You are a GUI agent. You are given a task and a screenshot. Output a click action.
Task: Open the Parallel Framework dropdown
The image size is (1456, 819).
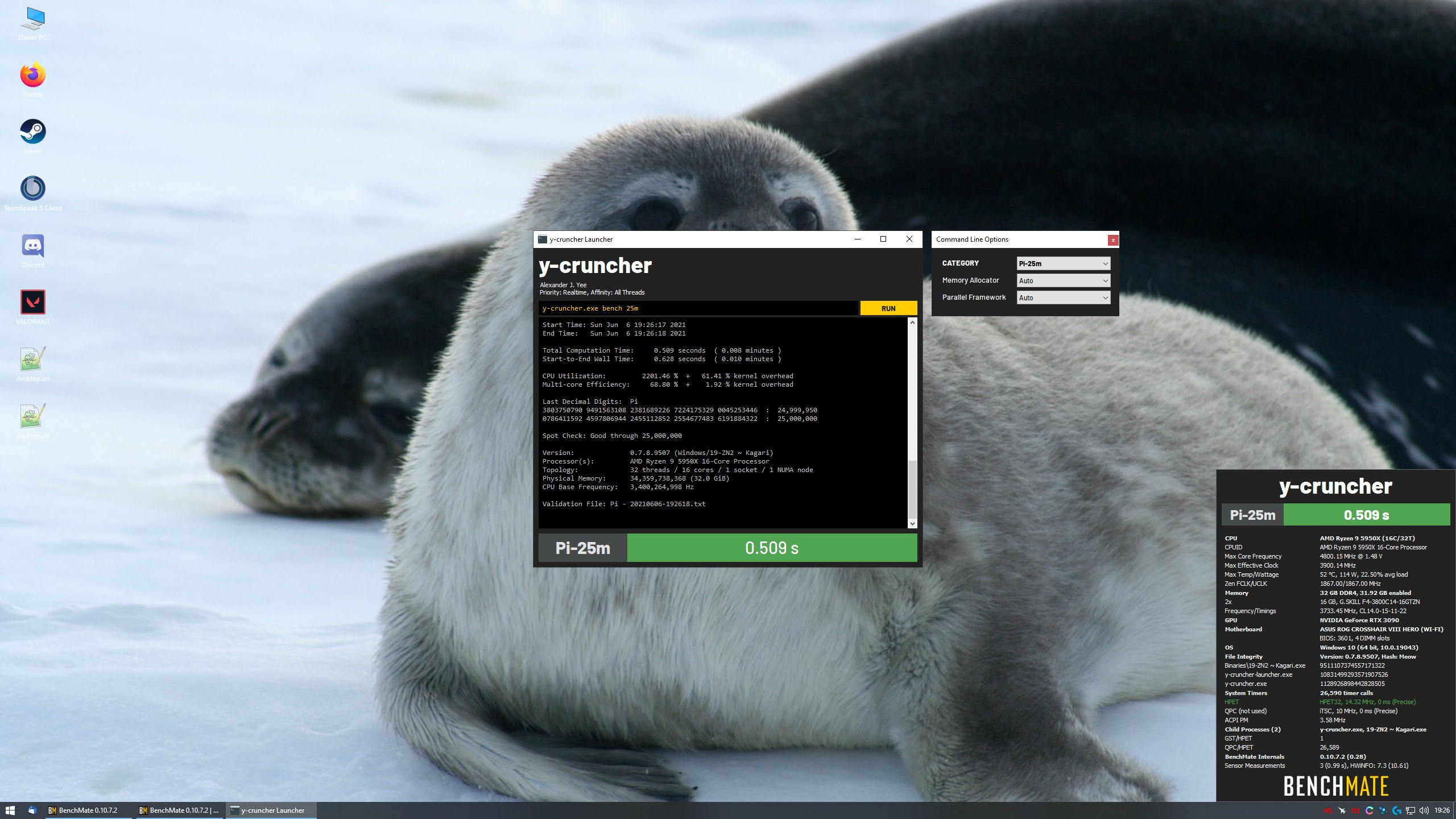1063,297
